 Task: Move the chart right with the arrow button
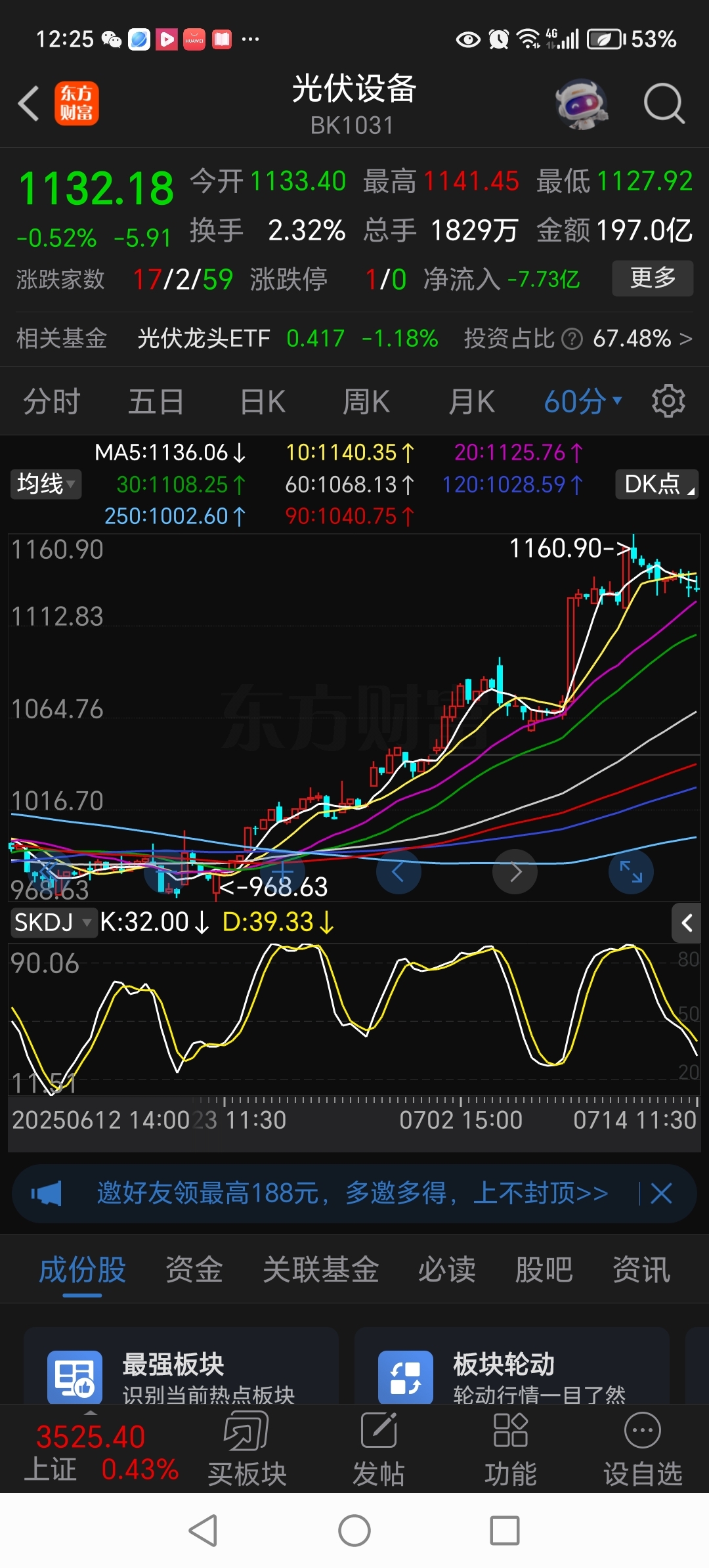515,871
